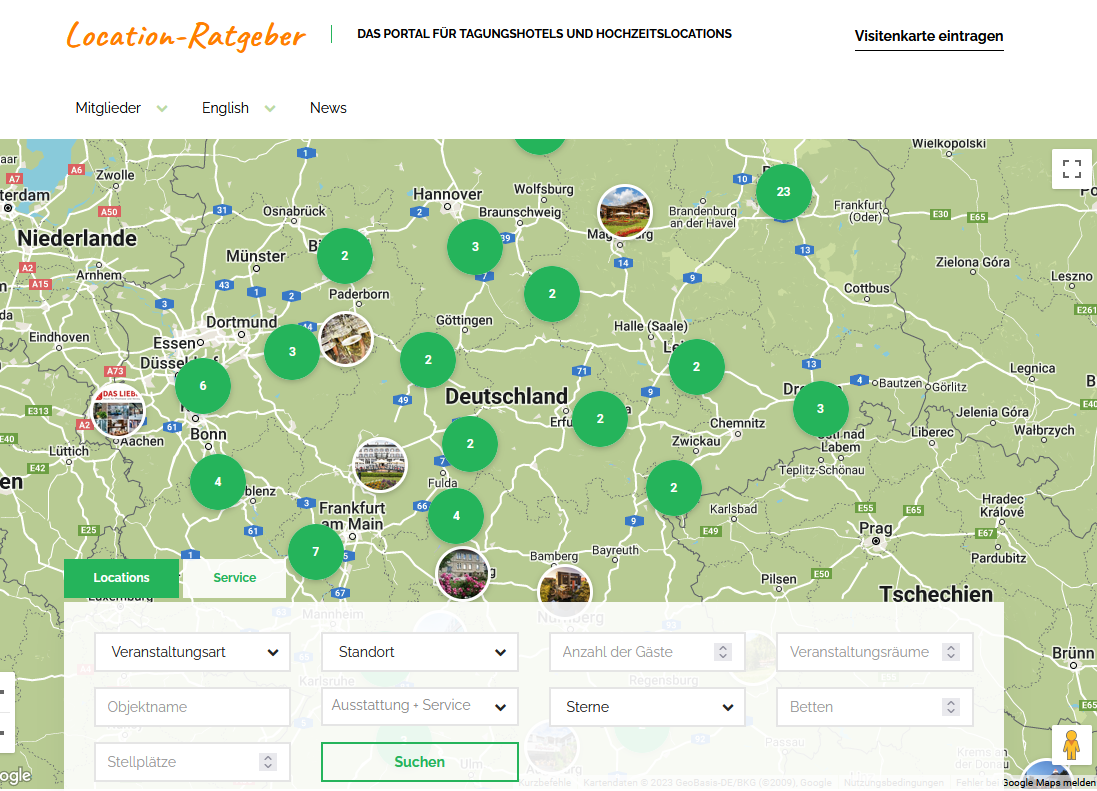Open Standort dropdown
Viewport: 1097px width, 791px height.
(x=420, y=653)
